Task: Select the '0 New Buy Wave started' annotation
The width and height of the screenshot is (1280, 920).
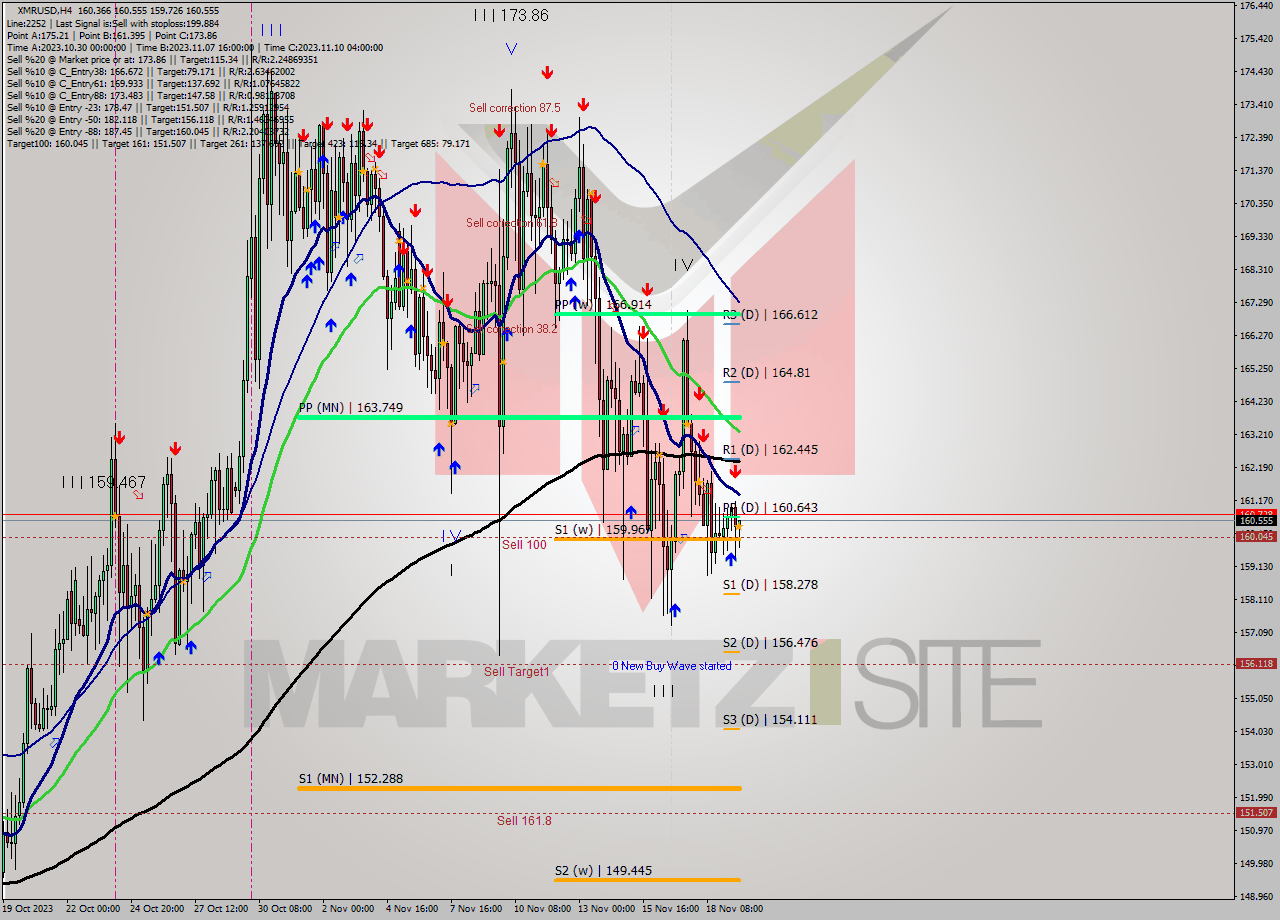Action: pos(672,665)
